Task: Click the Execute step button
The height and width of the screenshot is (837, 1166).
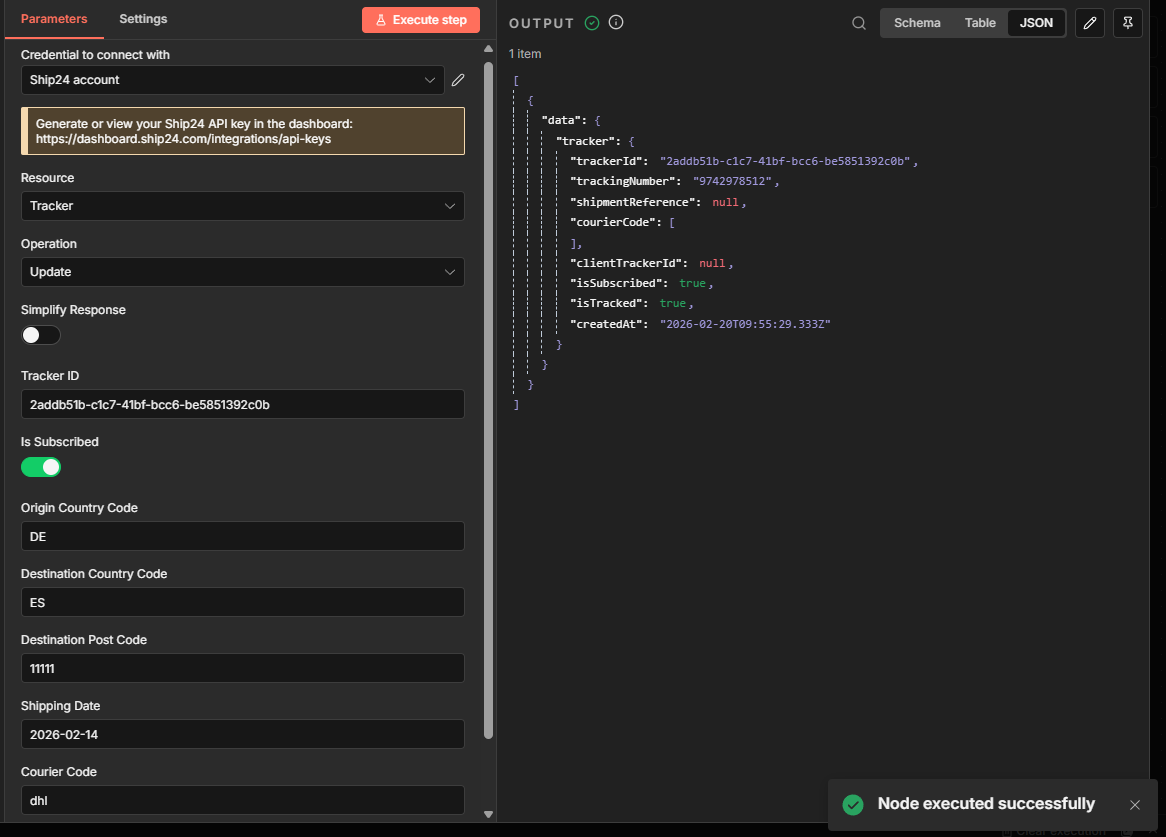Action: coord(421,20)
